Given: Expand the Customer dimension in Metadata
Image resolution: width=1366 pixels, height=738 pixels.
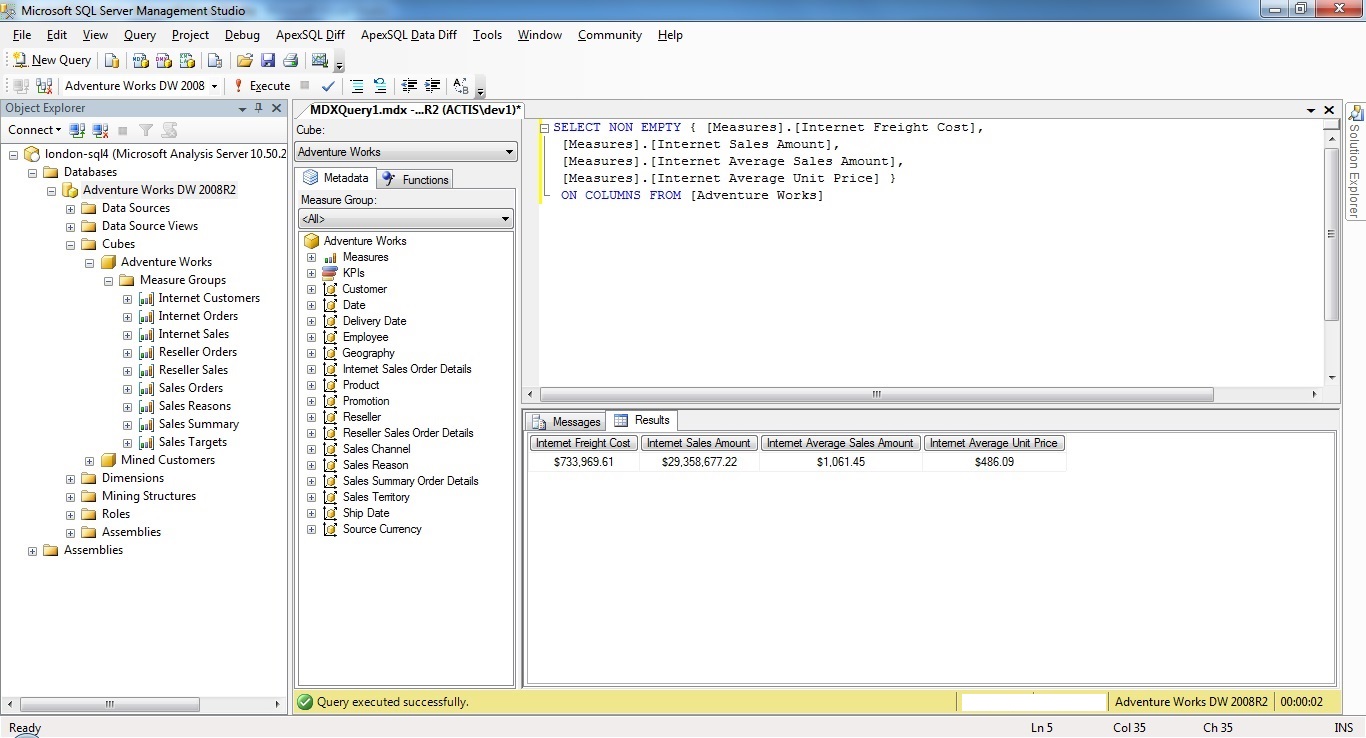Looking at the screenshot, I should [311, 289].
